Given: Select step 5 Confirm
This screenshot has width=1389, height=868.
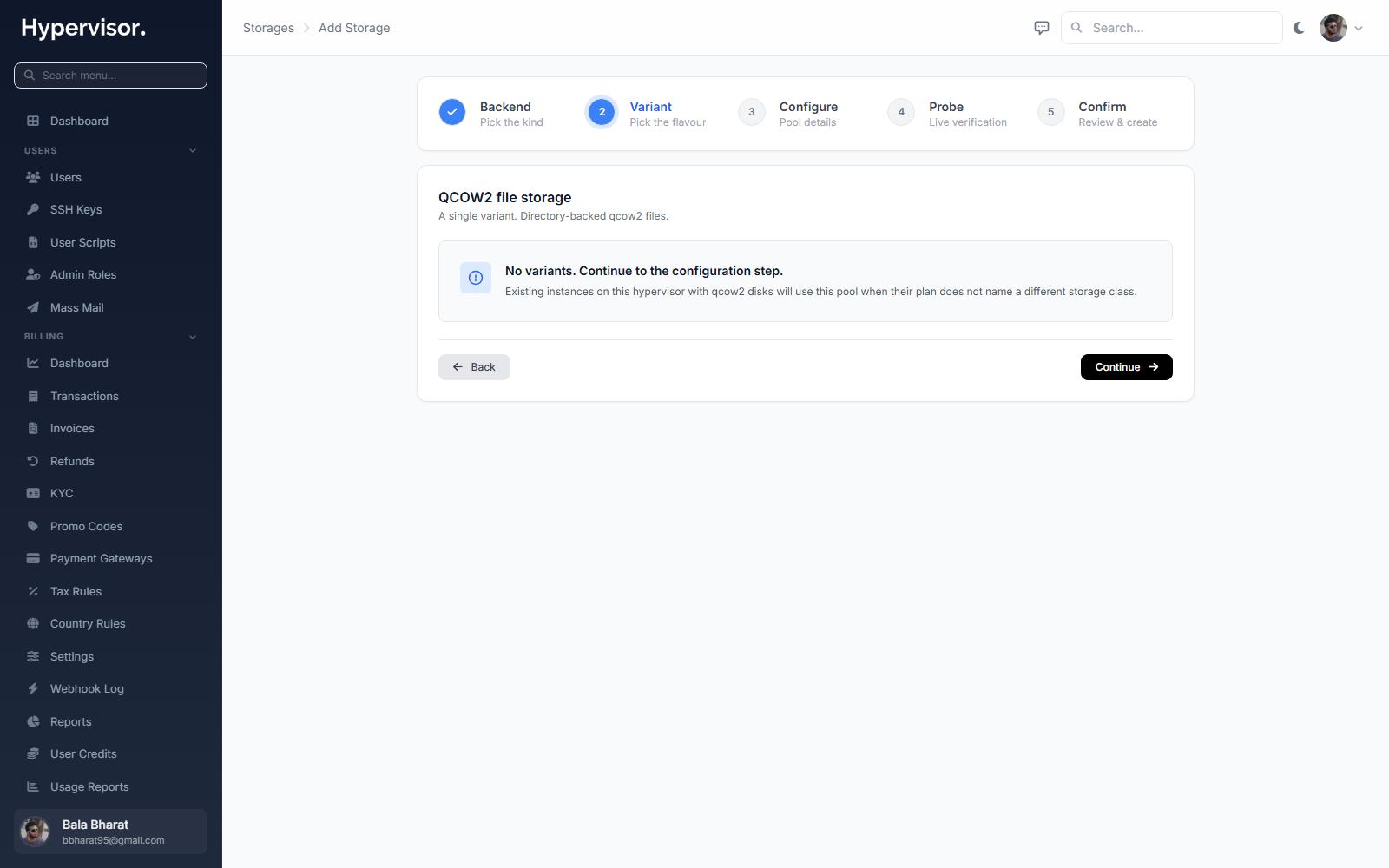Looking at the screenshot, I should [1097, 113].
